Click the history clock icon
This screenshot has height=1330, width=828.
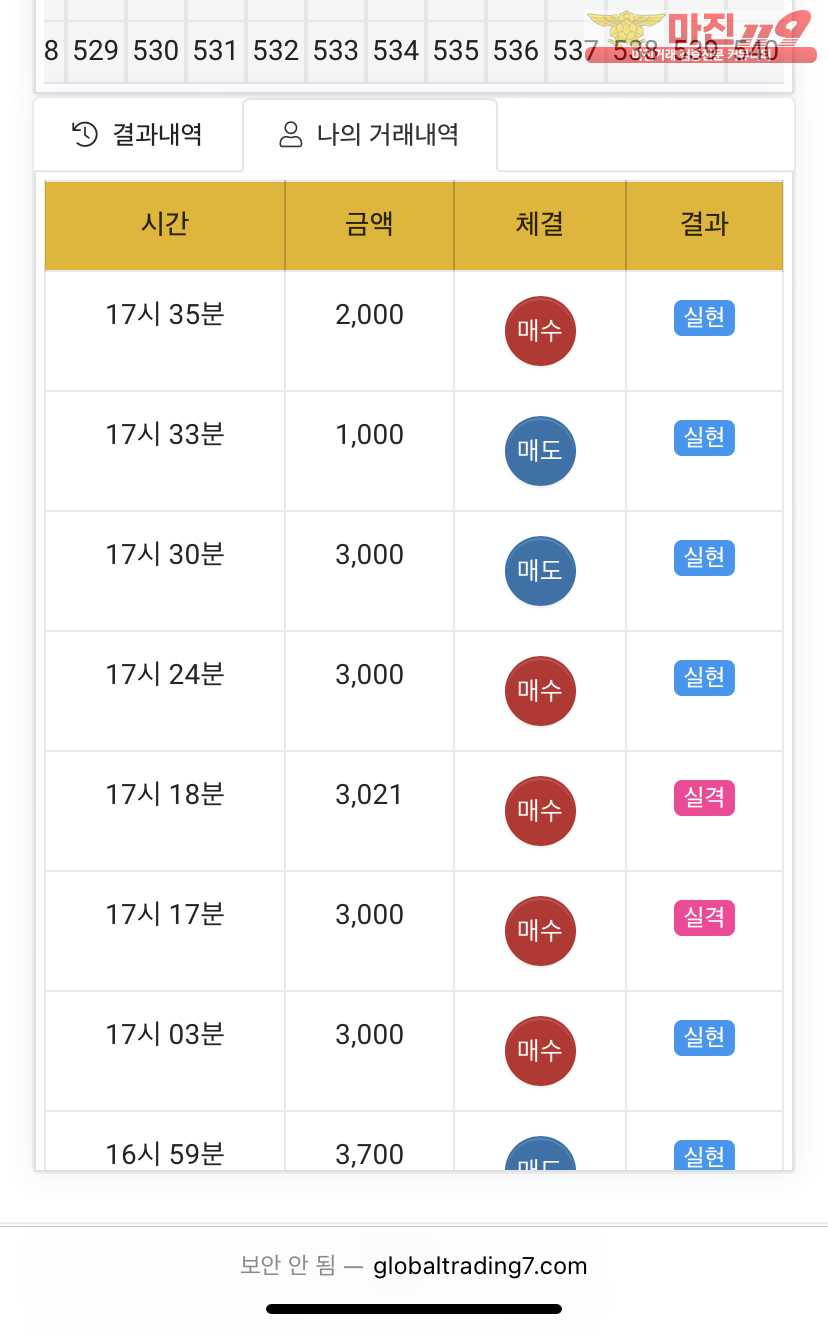point(85,134)
